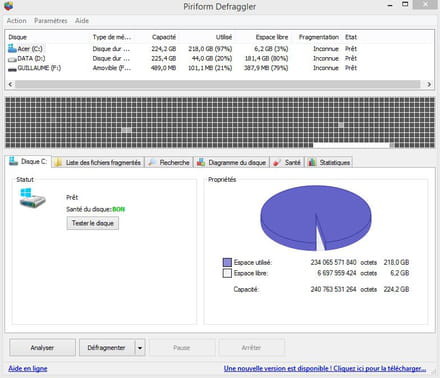The height and width of the screenshot is (378, 440).
Task: Expand the Défragmenter dropdown arrow
Action: (140, 348)
